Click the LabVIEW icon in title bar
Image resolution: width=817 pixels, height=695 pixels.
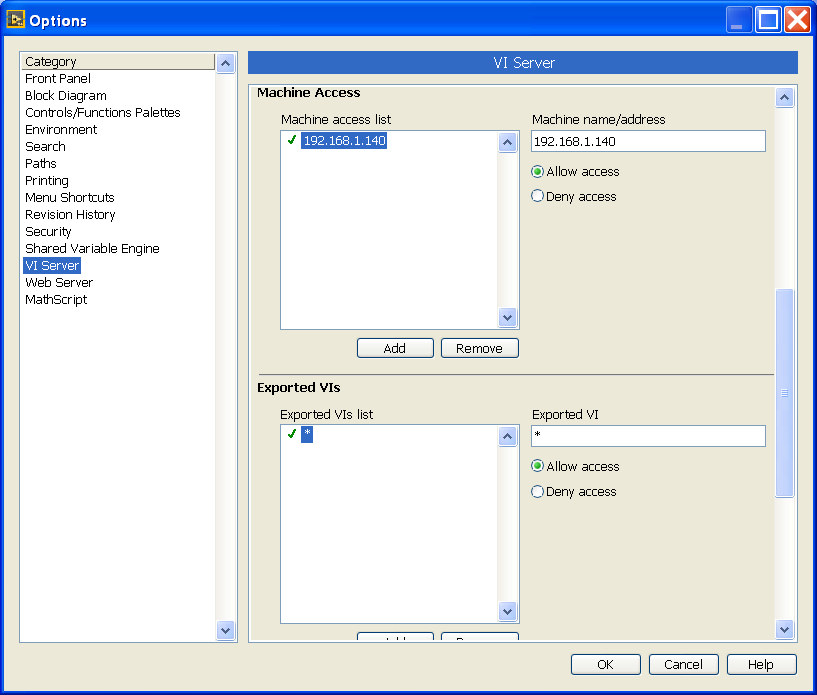[16, 20]
